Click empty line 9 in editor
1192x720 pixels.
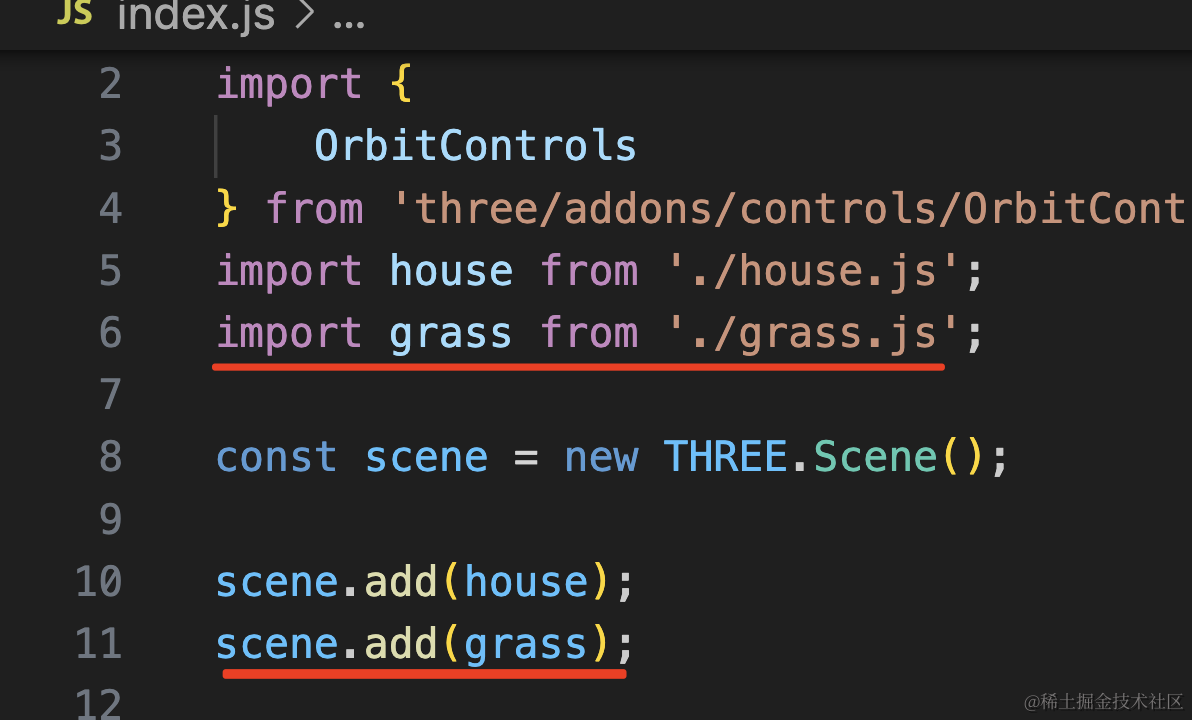(x=608, y=519)
